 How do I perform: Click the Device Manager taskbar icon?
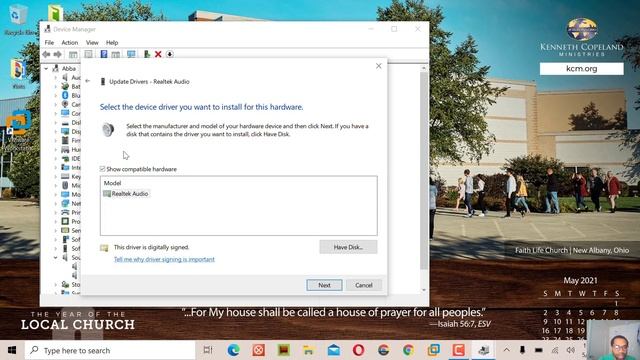pos(484,350)
